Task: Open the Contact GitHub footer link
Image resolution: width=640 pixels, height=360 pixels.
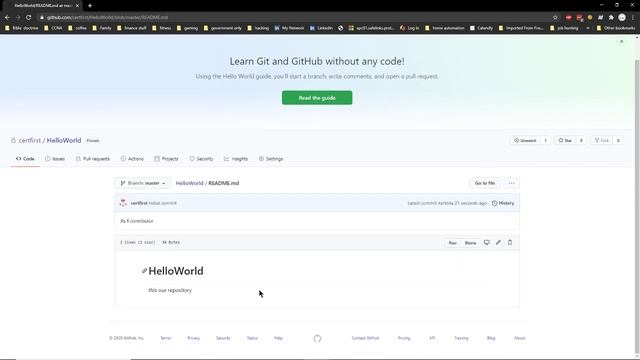Action: coord(365,338)
